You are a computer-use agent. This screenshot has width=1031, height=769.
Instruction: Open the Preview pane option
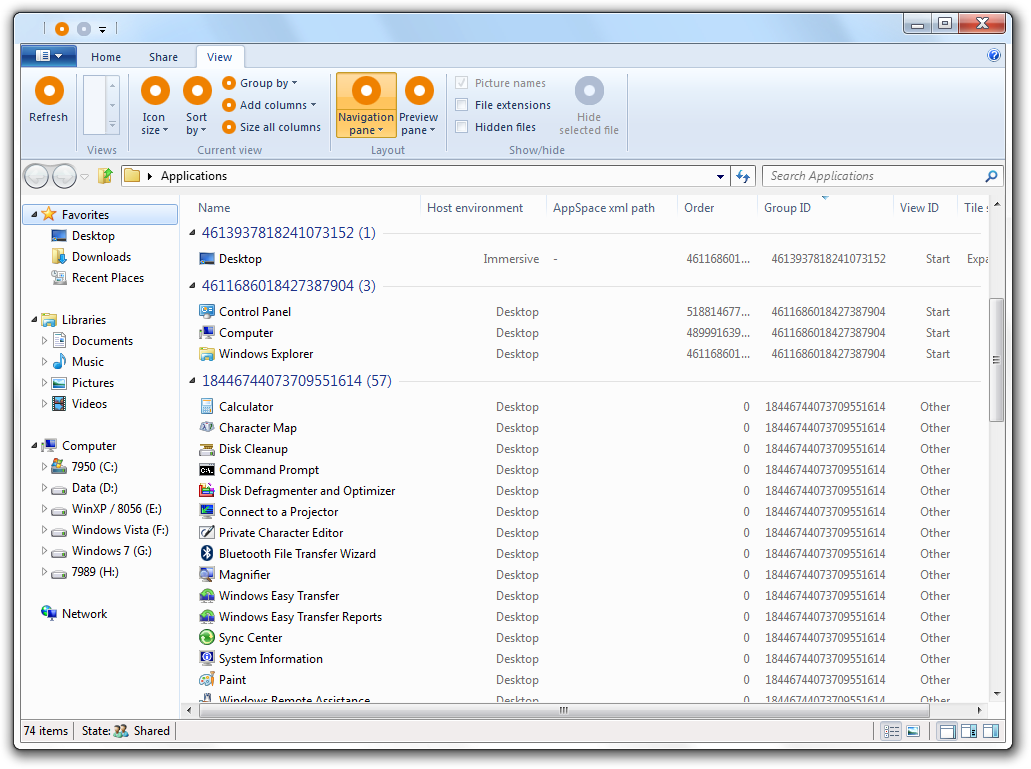coord(418,105)
